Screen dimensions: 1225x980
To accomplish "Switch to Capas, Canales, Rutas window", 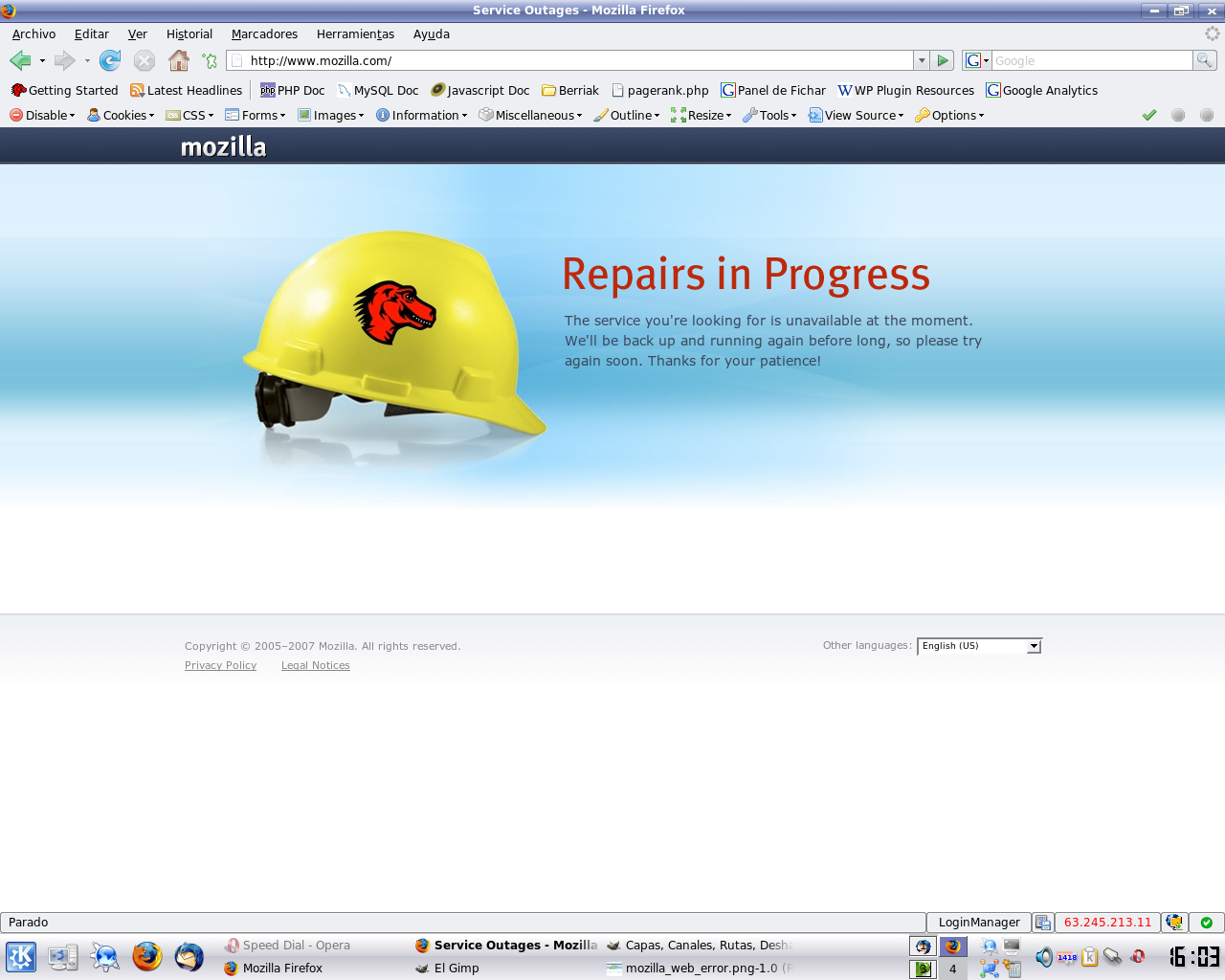I will pyautogui.click(x=699, y=945).
